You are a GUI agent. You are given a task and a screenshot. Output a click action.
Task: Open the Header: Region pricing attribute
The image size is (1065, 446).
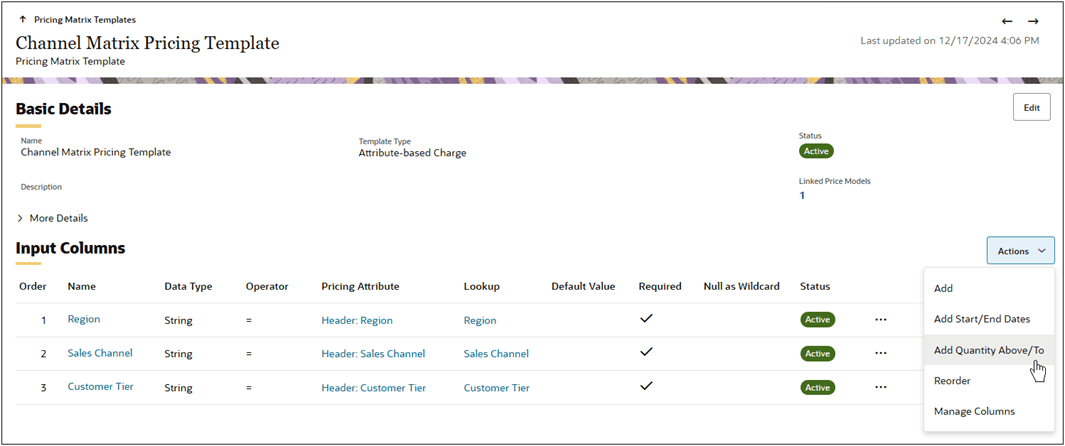click(x=357, y=320)
